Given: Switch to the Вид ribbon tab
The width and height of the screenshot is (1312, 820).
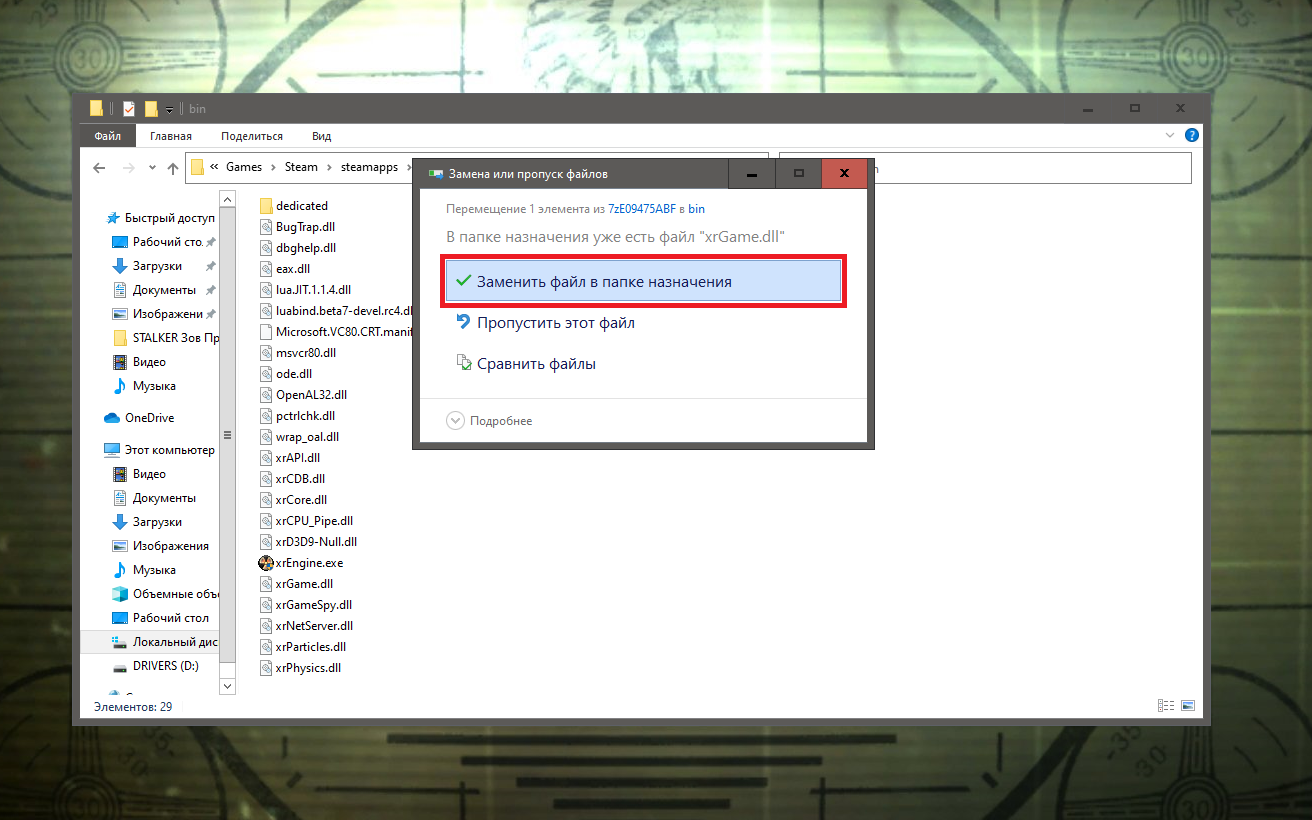Looking at the screenshot, I should (x=321, y=136).
